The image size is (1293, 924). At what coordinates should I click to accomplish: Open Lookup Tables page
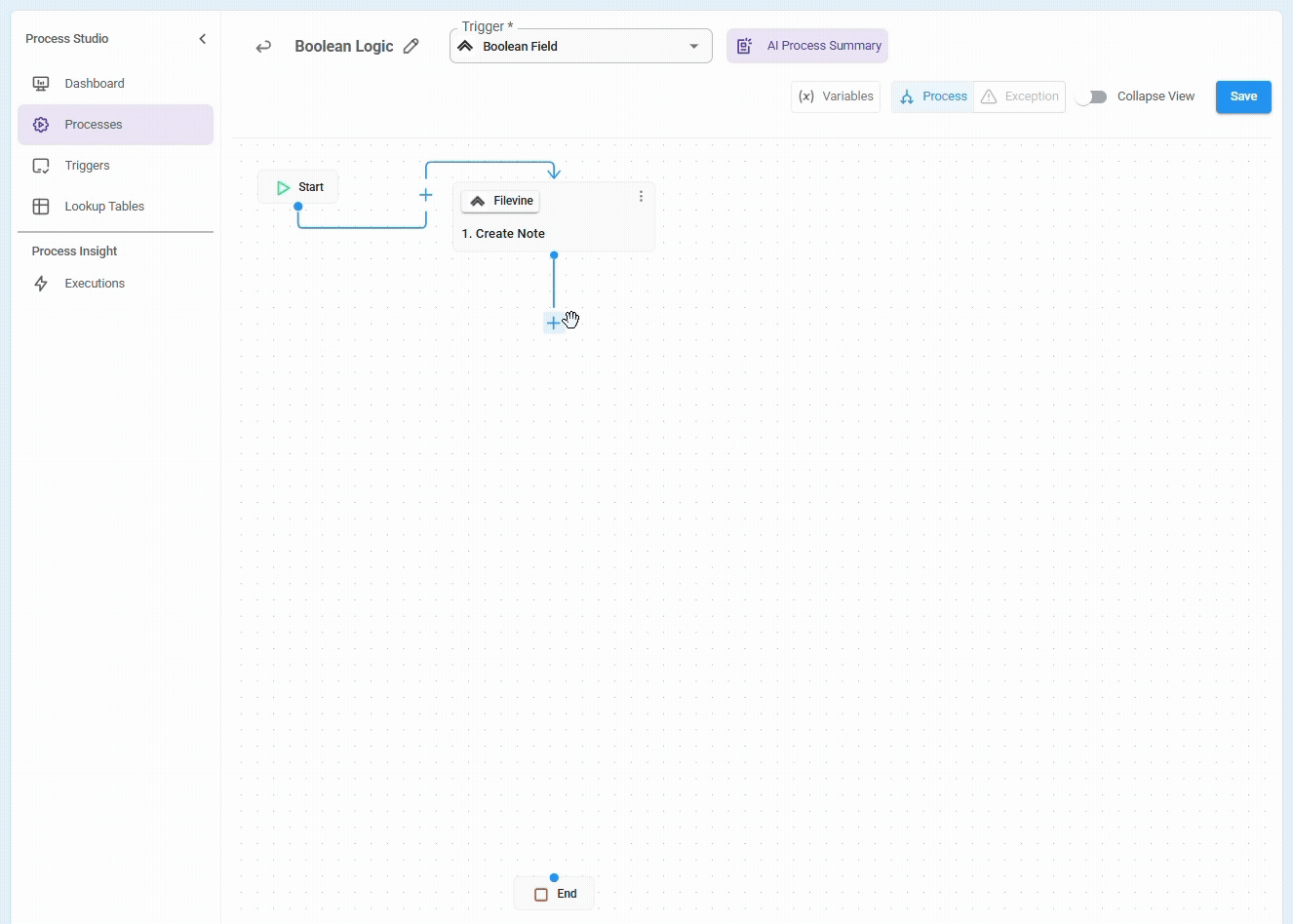[103, 207]
